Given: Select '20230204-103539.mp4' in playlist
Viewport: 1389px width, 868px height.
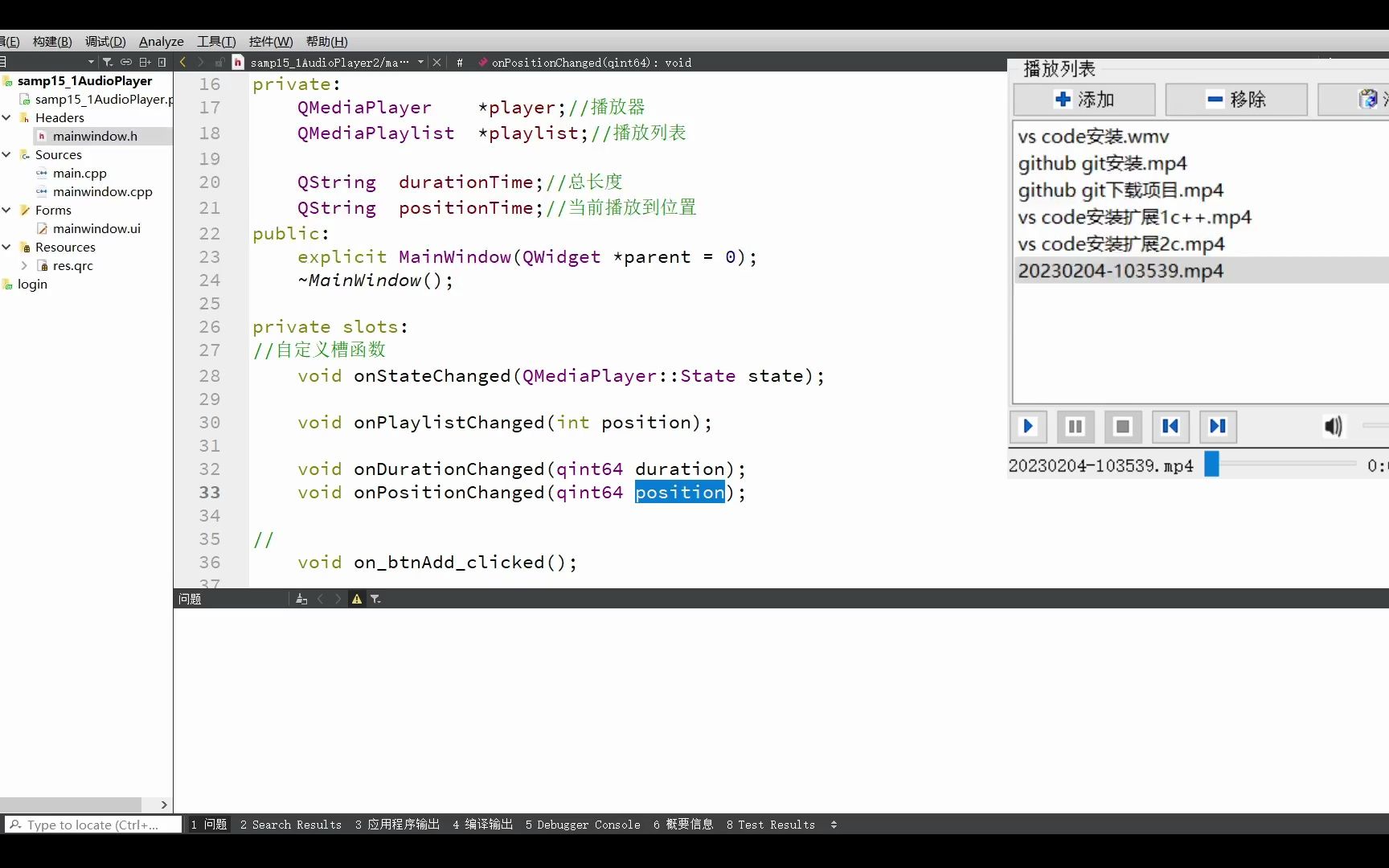Looking at the screenshot, I should (x=1201, y=271).
